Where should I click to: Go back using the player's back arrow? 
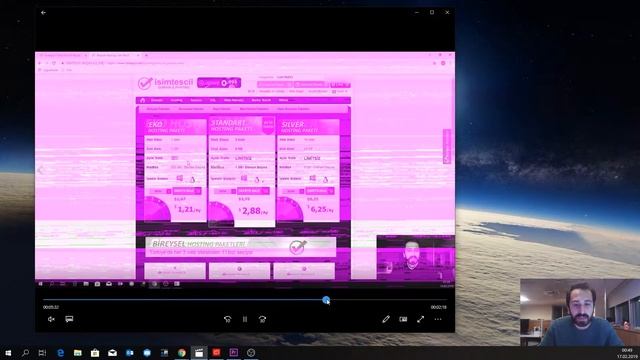pos(43,13)
